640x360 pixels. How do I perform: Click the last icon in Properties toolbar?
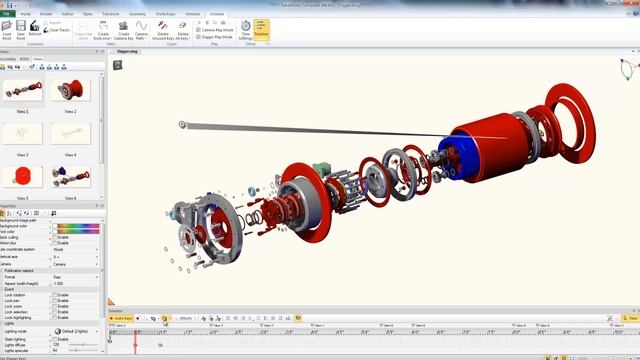53,213
